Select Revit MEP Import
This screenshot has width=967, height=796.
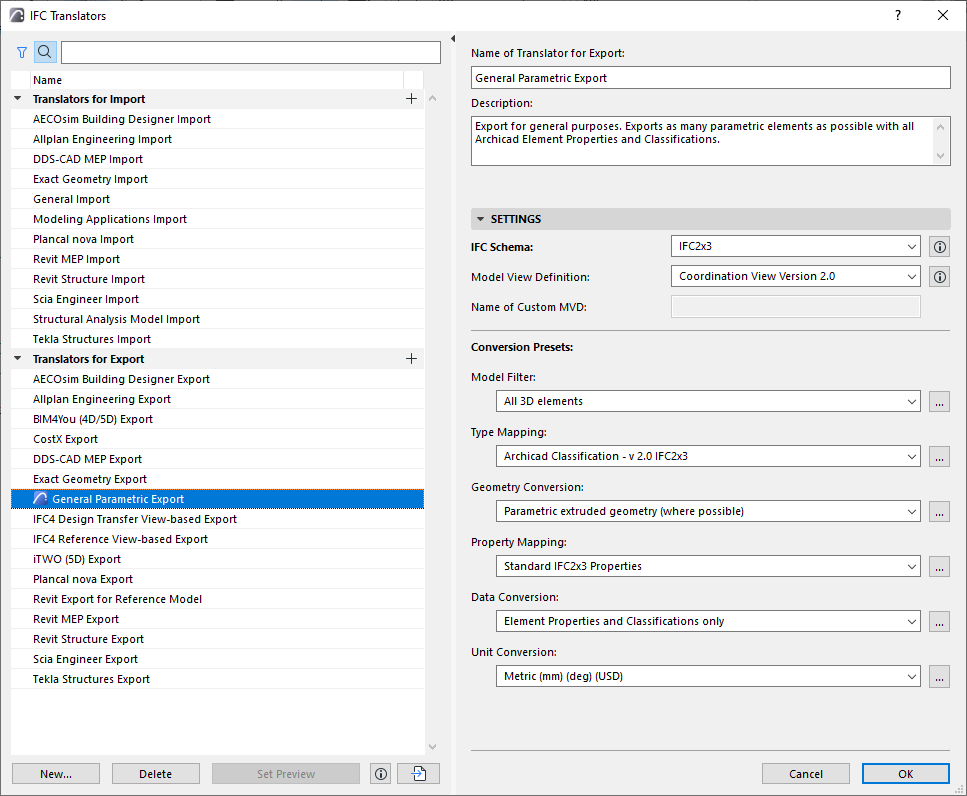click(x=217, y=259)
